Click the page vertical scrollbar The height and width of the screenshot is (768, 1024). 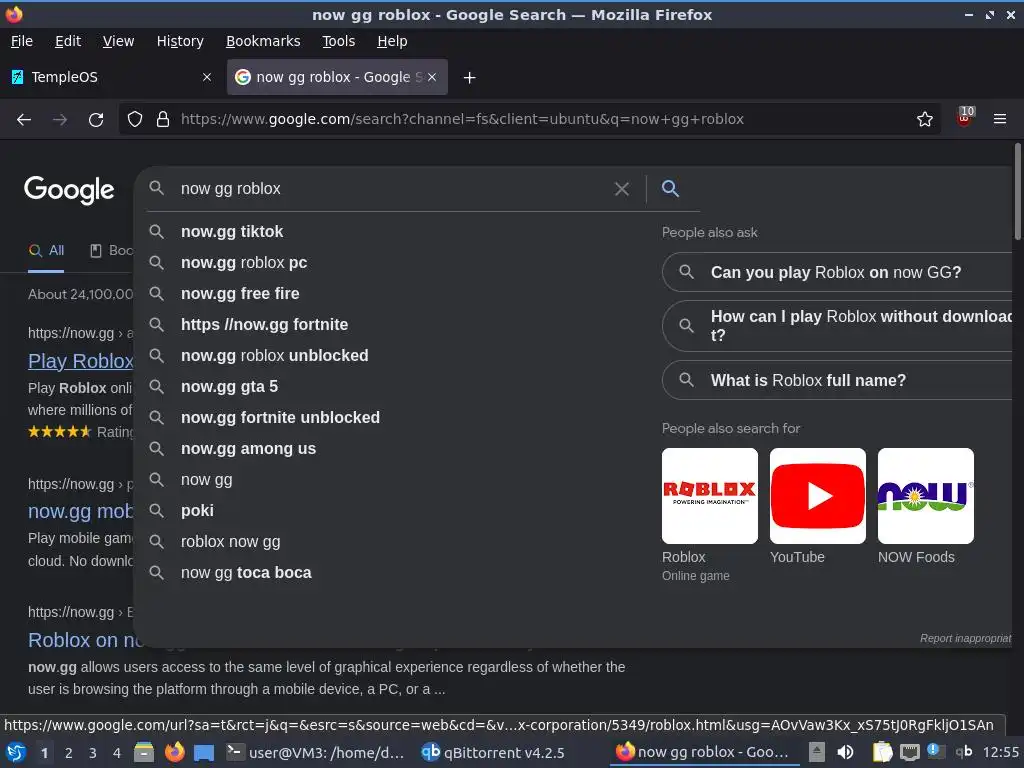coord(1017,192)
